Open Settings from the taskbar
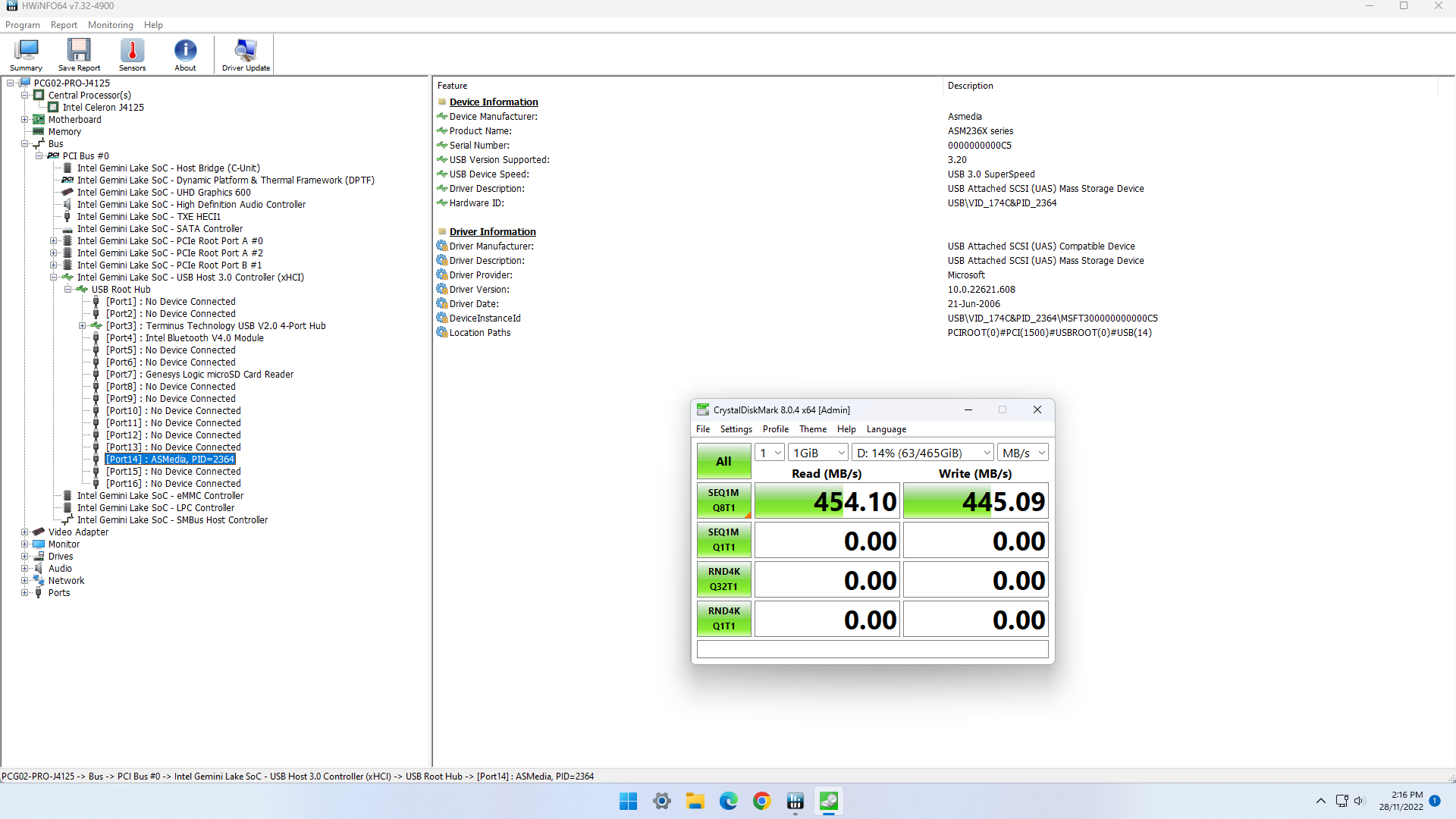This screenshot has width=1456, height=819. coord(662,801)
